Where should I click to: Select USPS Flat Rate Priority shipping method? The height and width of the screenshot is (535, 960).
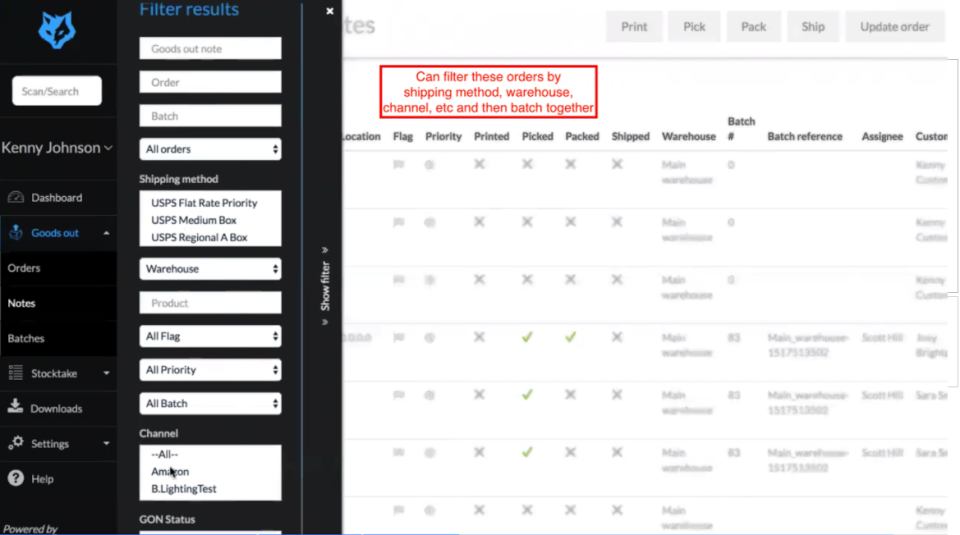204,203
